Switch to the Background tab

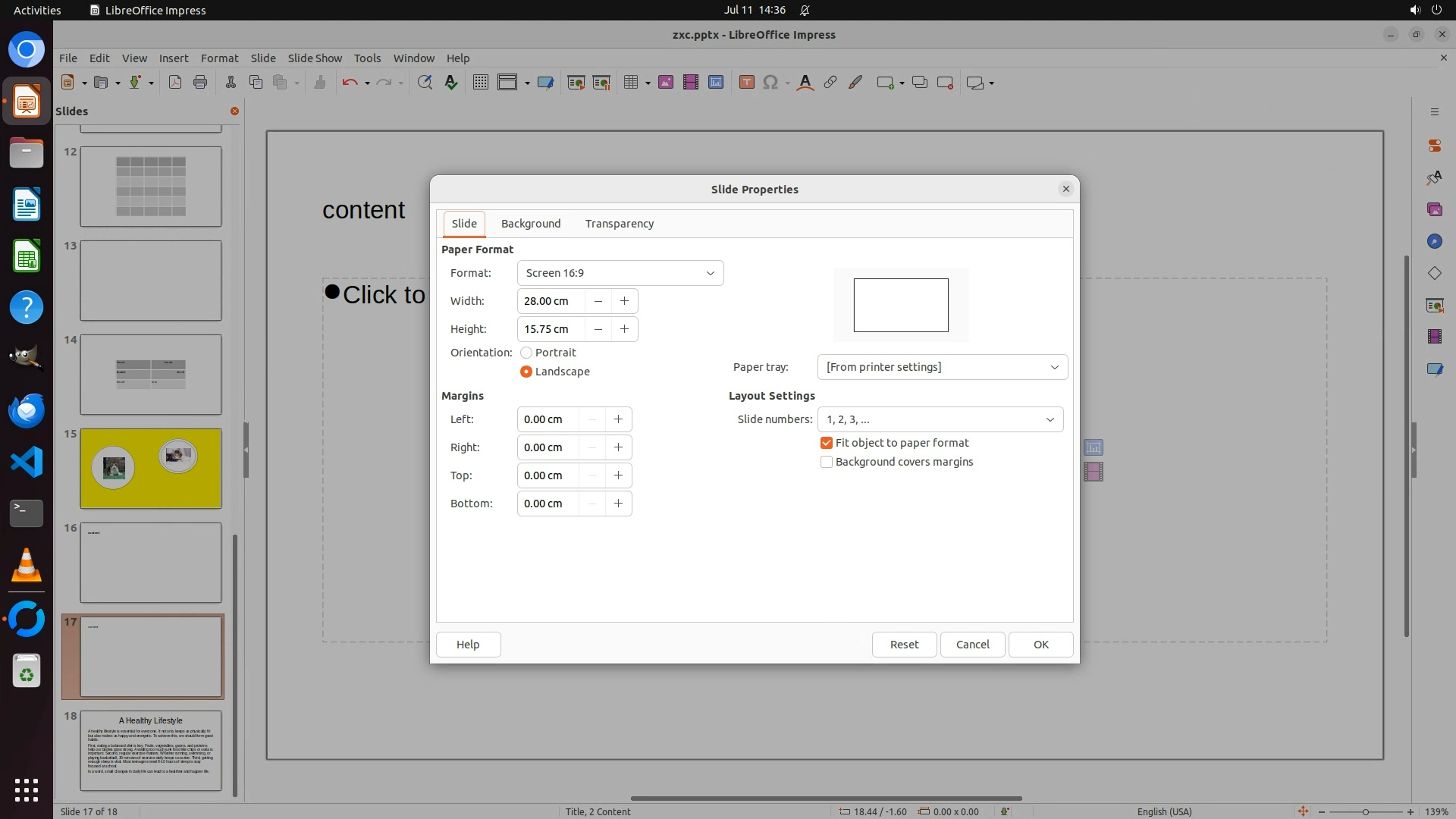click(x=530, y=224)
